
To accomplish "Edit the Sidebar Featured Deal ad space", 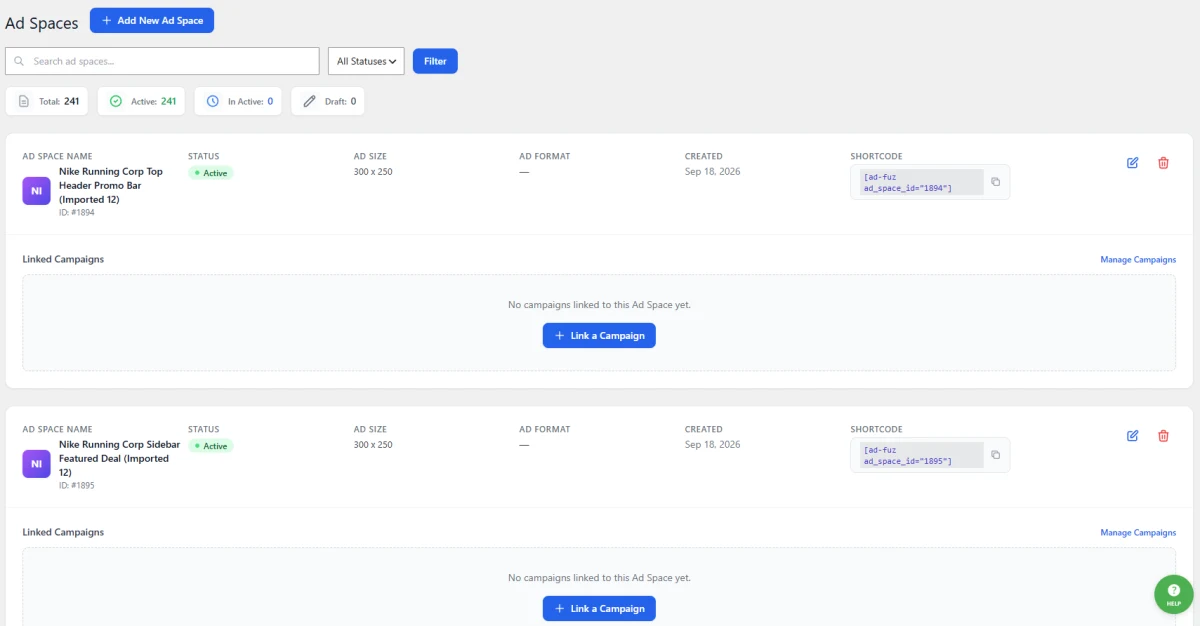I will [1133, 436].
